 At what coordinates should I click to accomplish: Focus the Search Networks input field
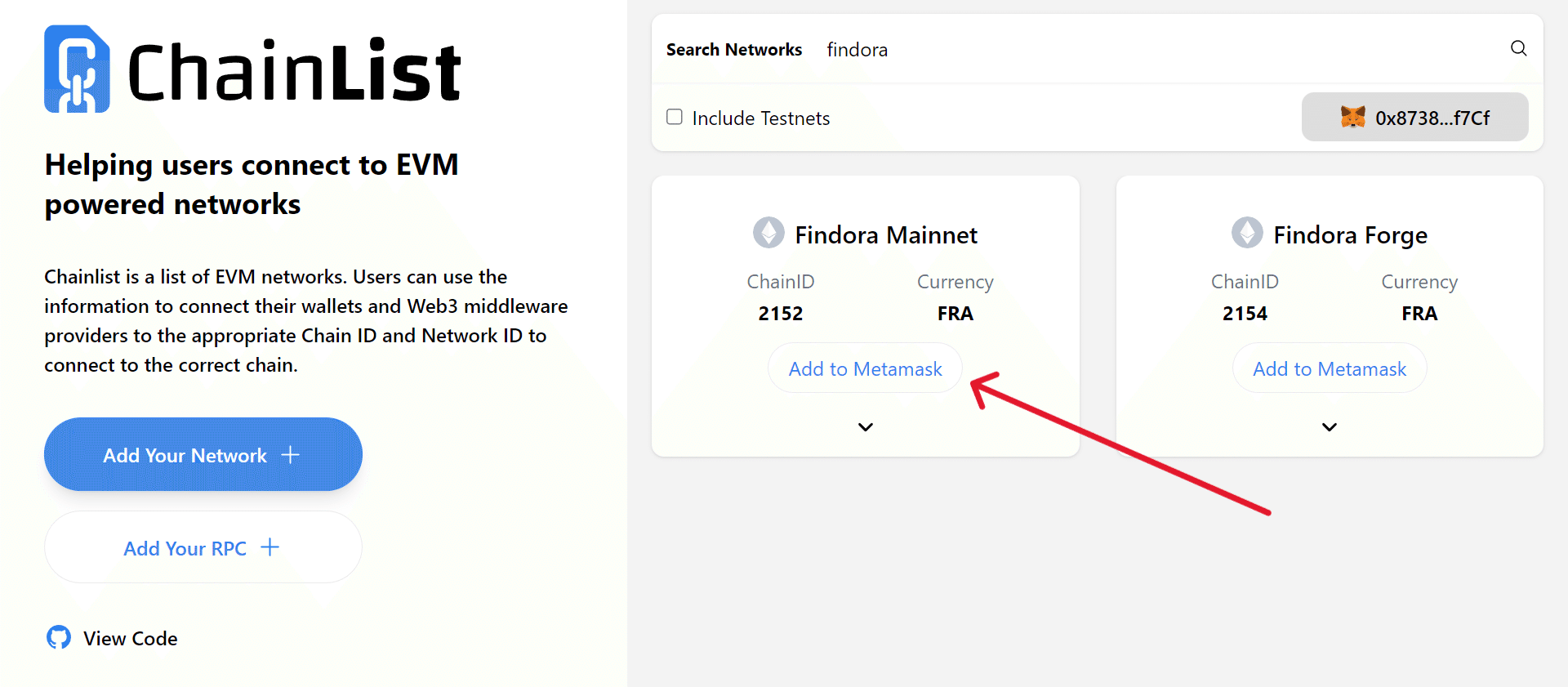[x=1143, y=50]
